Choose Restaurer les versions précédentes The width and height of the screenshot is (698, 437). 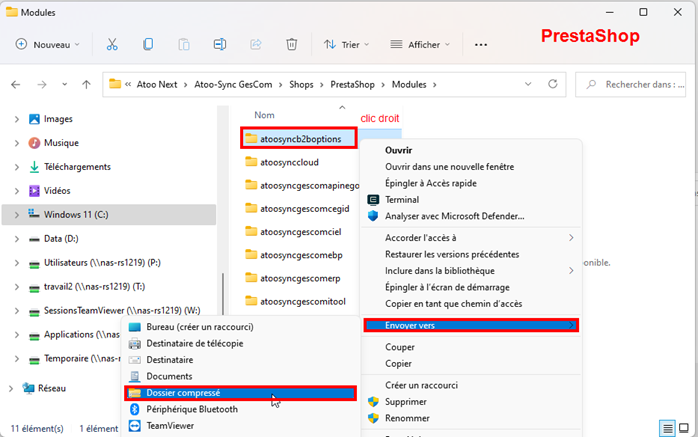point(452,255)
